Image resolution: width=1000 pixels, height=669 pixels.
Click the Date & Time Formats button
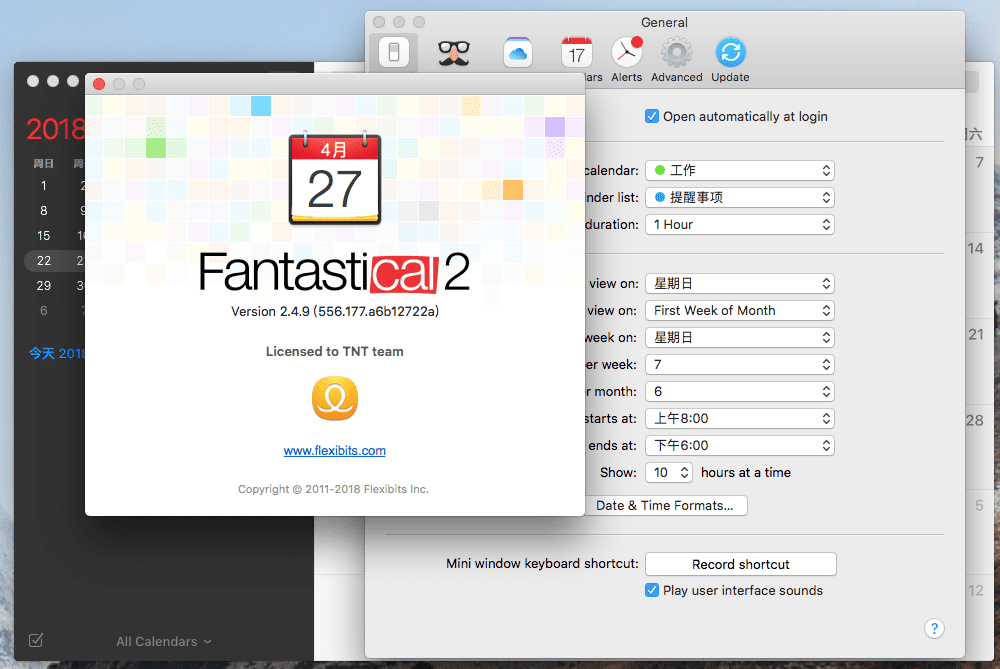665,506
